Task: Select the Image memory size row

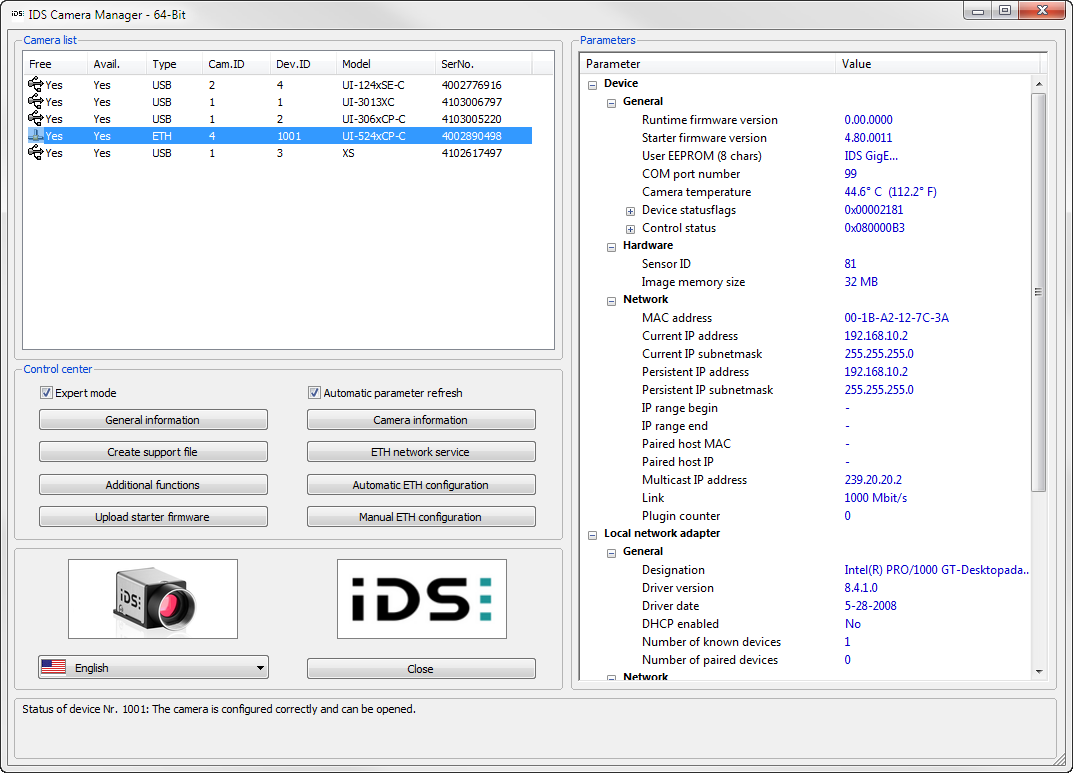Action: 805,282
